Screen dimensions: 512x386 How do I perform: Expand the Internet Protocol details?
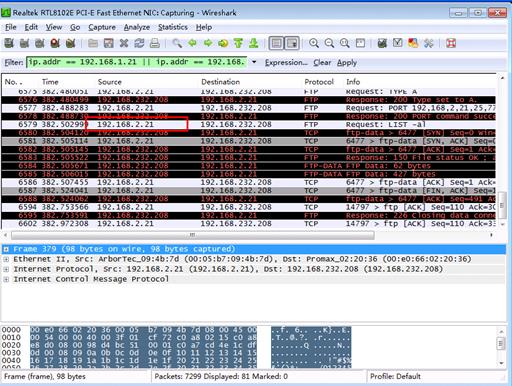click(6, 269)
